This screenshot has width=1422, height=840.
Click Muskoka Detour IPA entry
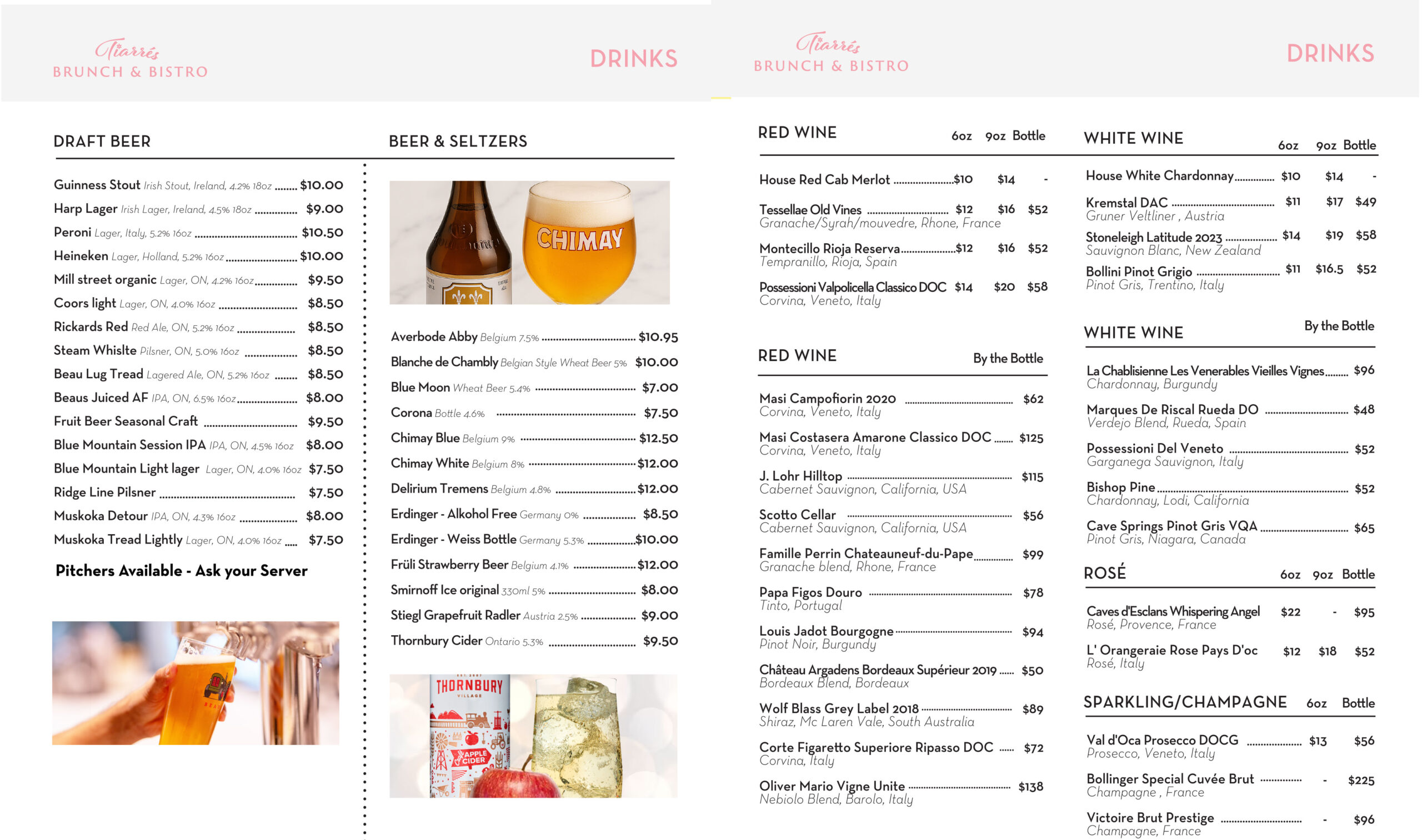198,516
